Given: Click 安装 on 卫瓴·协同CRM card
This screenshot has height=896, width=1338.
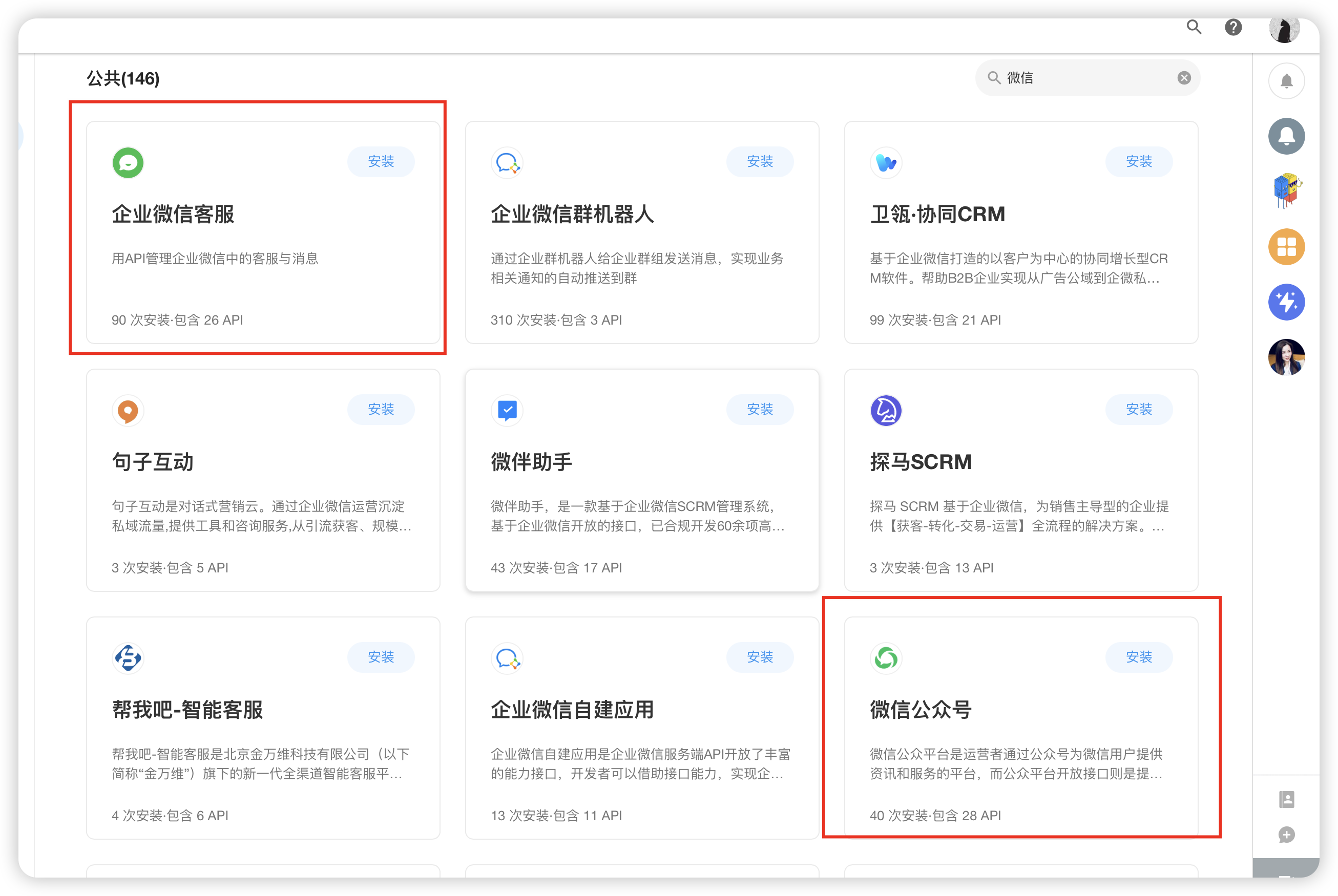Looking at the screenshot, I should coord(1139,162).
